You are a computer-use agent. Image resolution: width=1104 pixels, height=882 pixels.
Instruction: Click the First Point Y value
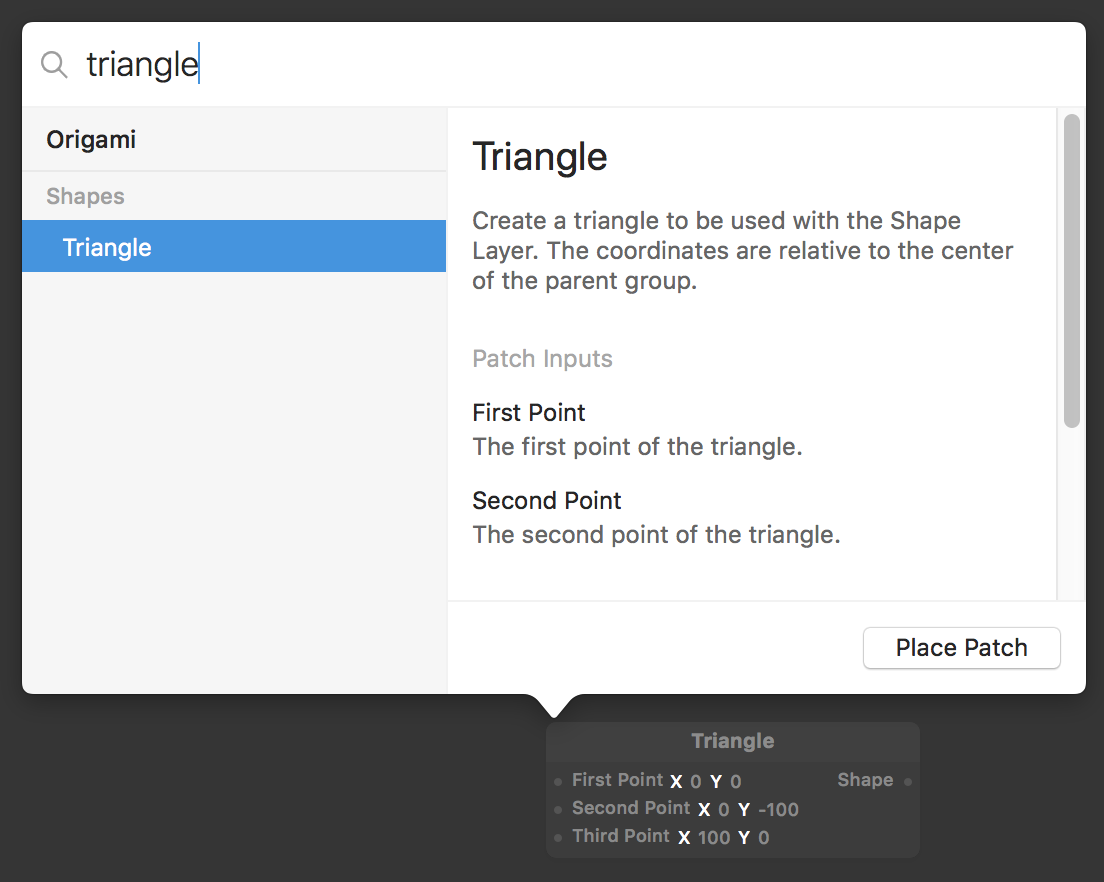[x=736, y=782]
